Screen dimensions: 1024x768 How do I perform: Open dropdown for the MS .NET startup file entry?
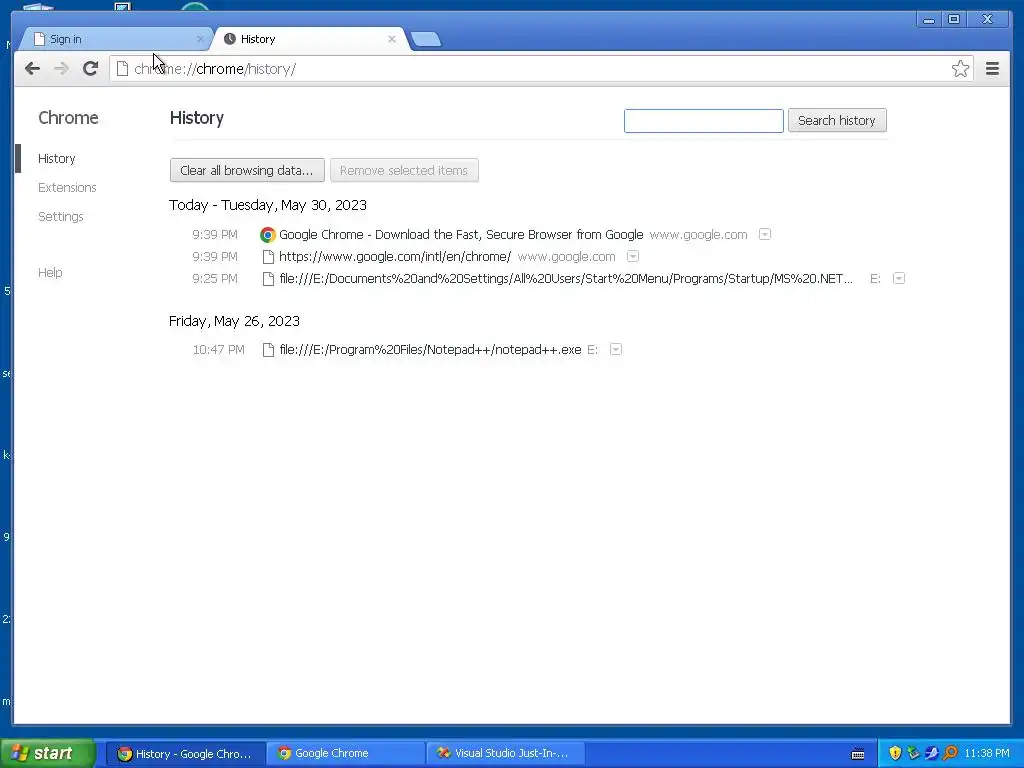(x=899, y=278)
